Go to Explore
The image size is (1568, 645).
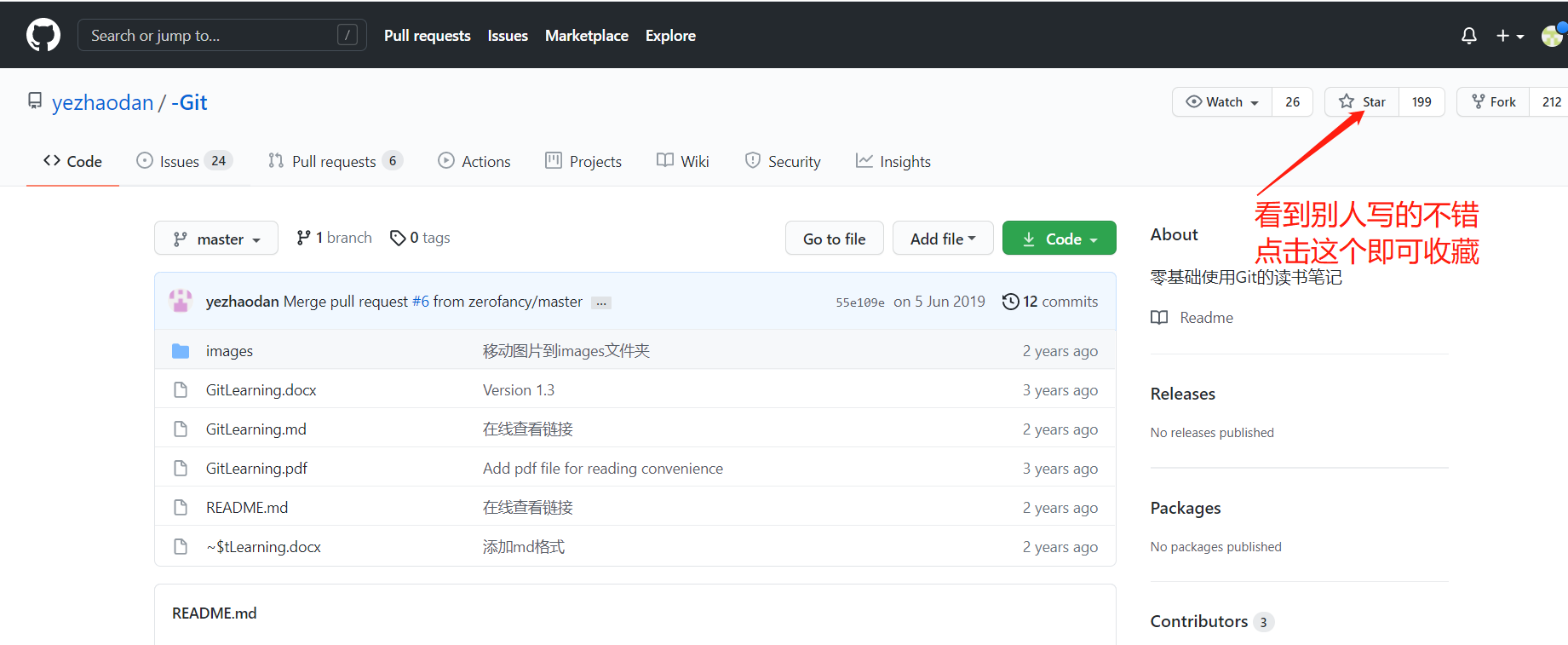[670, 36]
